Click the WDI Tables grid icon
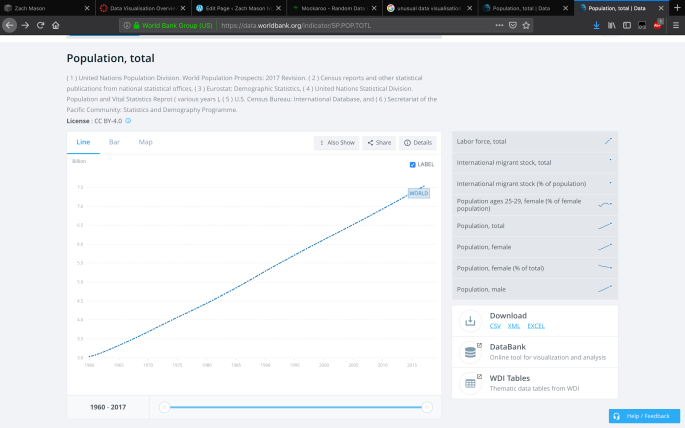 click(x=470, y=383)
